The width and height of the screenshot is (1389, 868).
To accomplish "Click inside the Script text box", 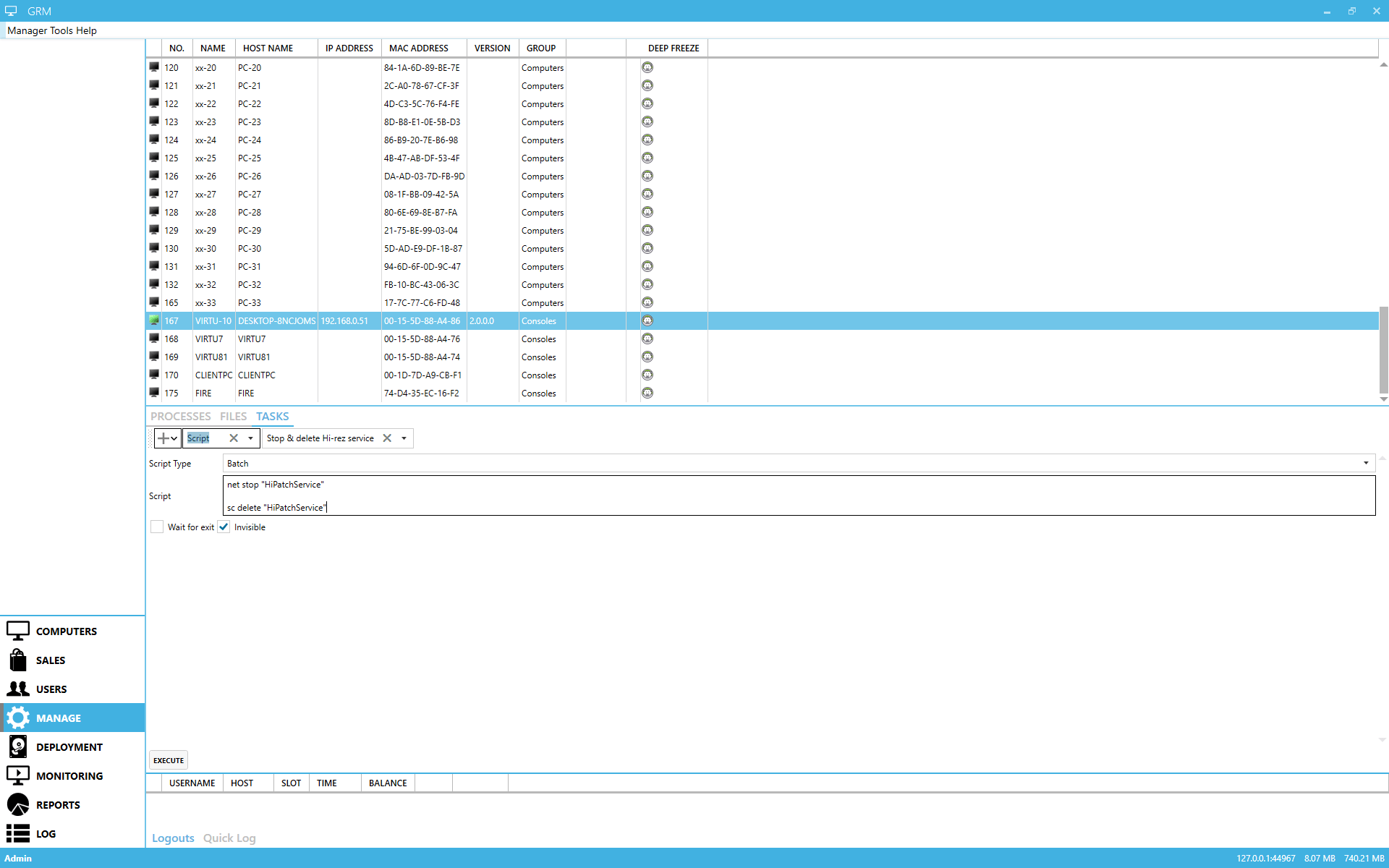I will (x=796, y=495).
